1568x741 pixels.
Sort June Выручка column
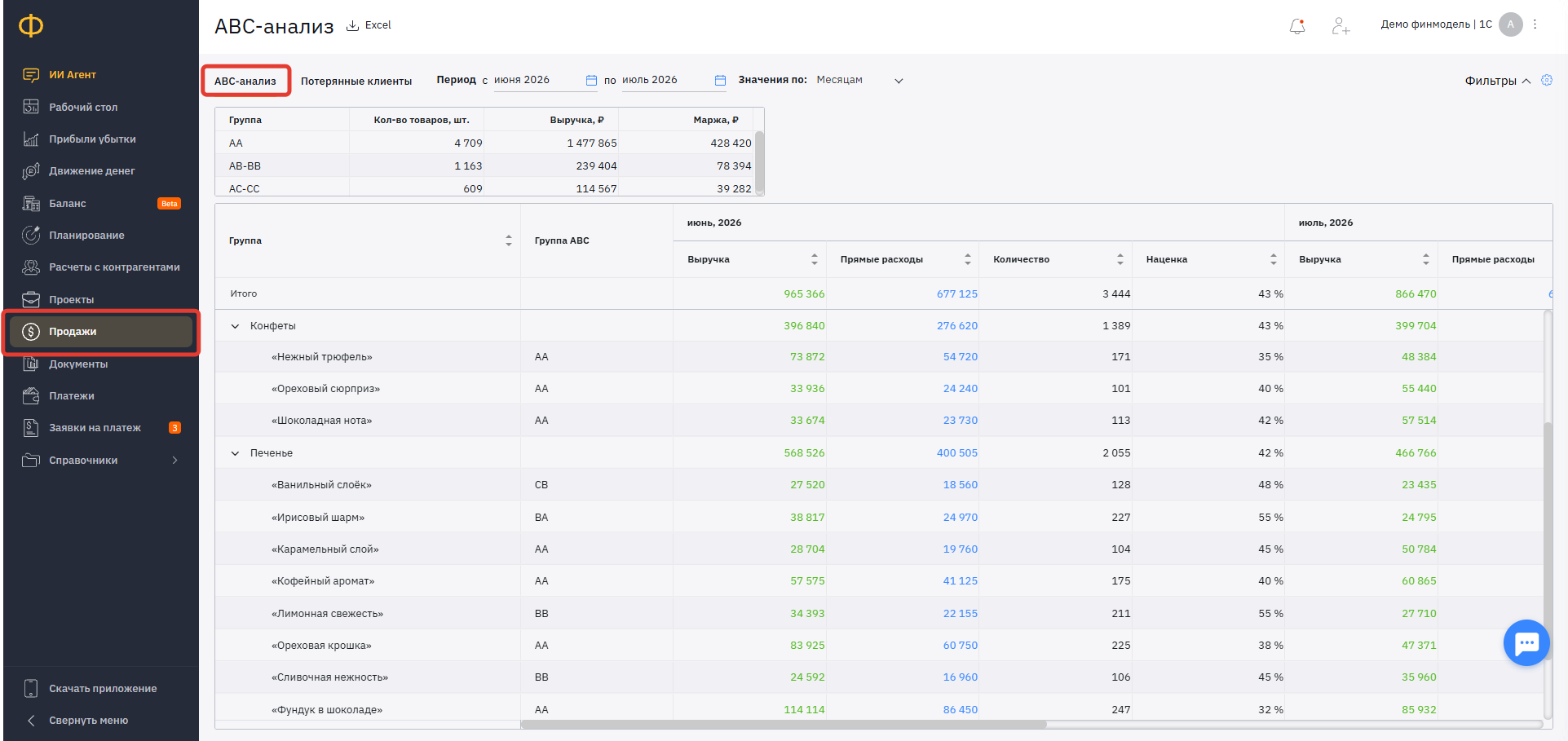tap(814, 259)
